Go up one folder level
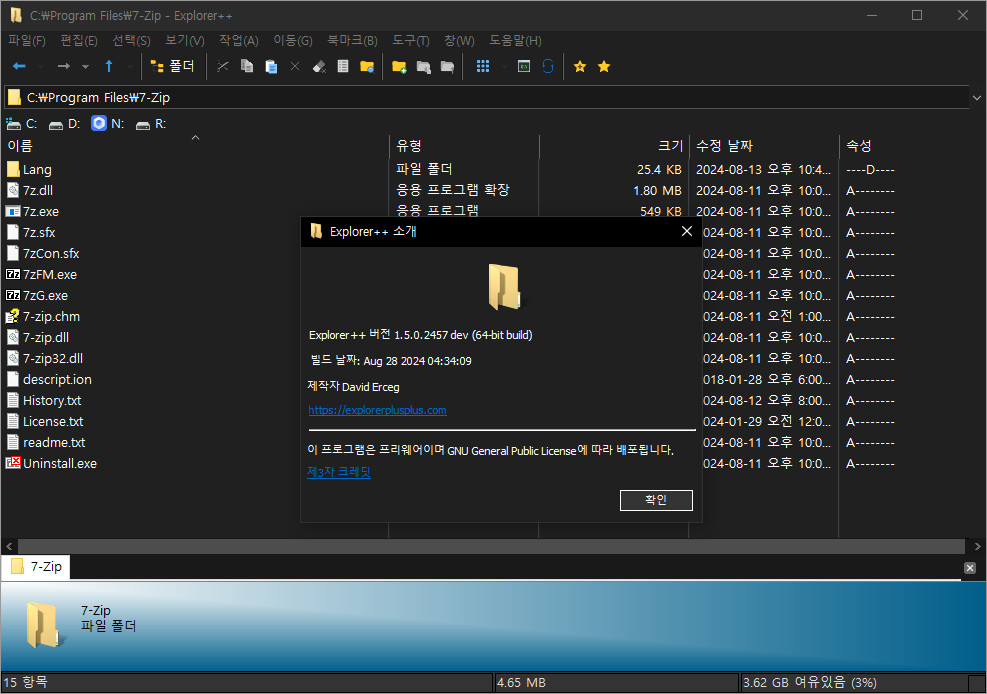 coord(109,66)
